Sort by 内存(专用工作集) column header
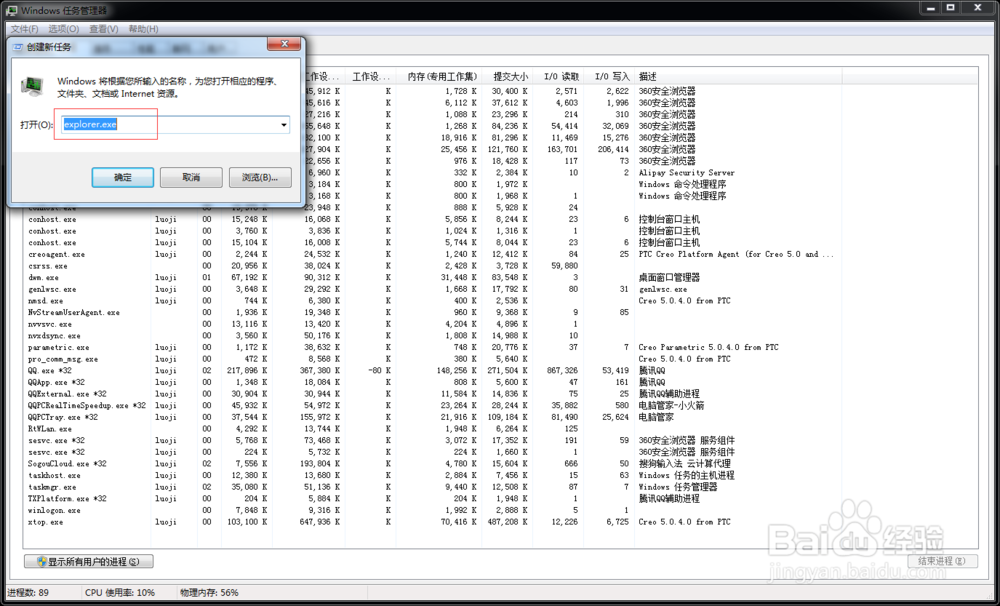Viewport: 1000px width, 606px height. pyautogui.click(x=441, y=77)
